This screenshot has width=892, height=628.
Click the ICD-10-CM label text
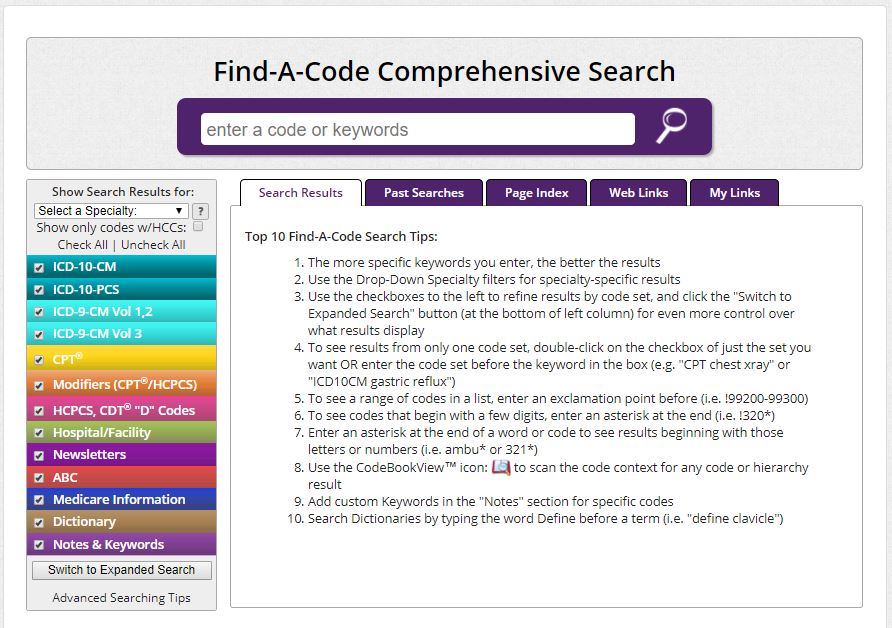click(84, 267)
